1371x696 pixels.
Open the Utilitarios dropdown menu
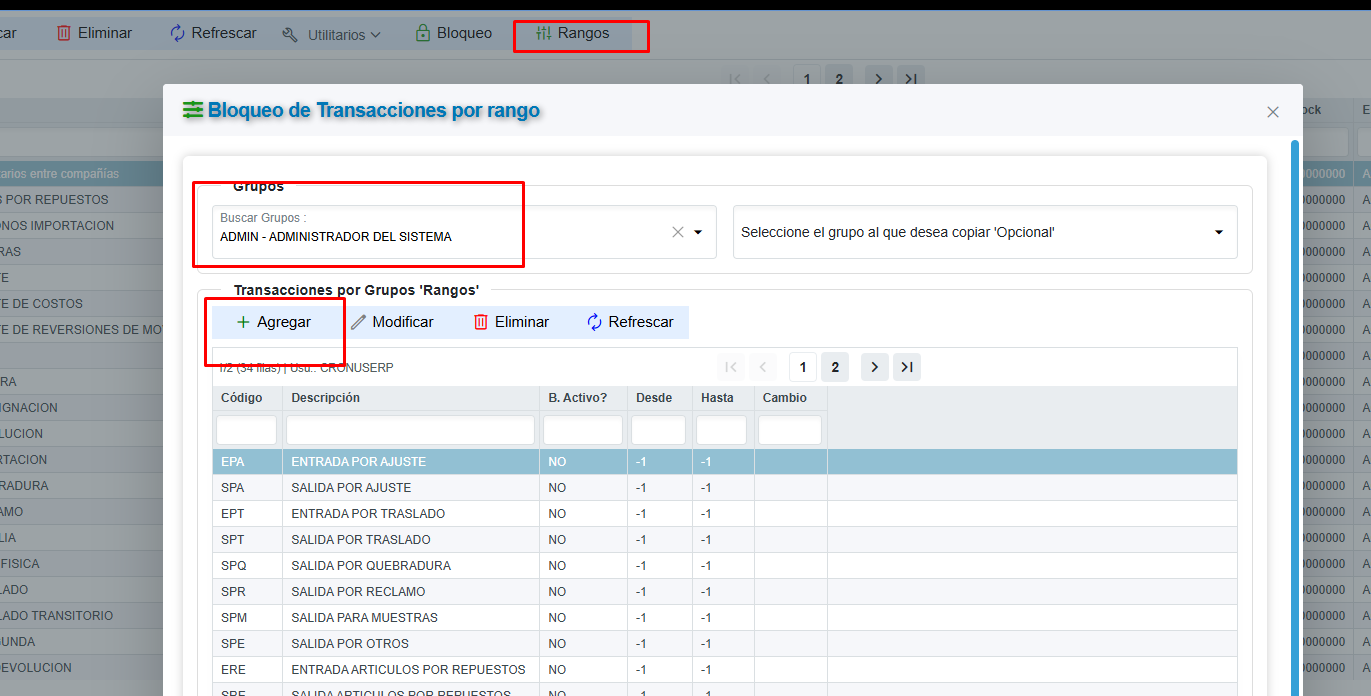(331, 34)
